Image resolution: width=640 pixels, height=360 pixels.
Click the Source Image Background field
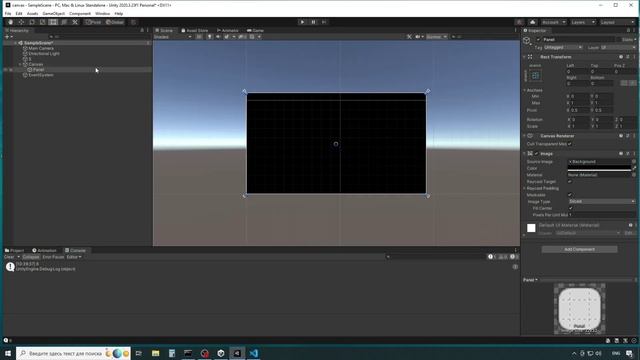point(599,162)
